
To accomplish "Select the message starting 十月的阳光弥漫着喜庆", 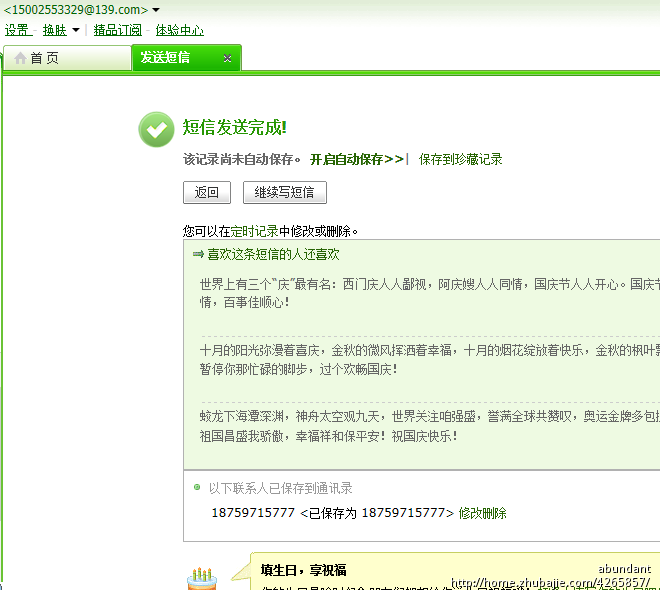I will pyautogui.click(x=429, y=360).
